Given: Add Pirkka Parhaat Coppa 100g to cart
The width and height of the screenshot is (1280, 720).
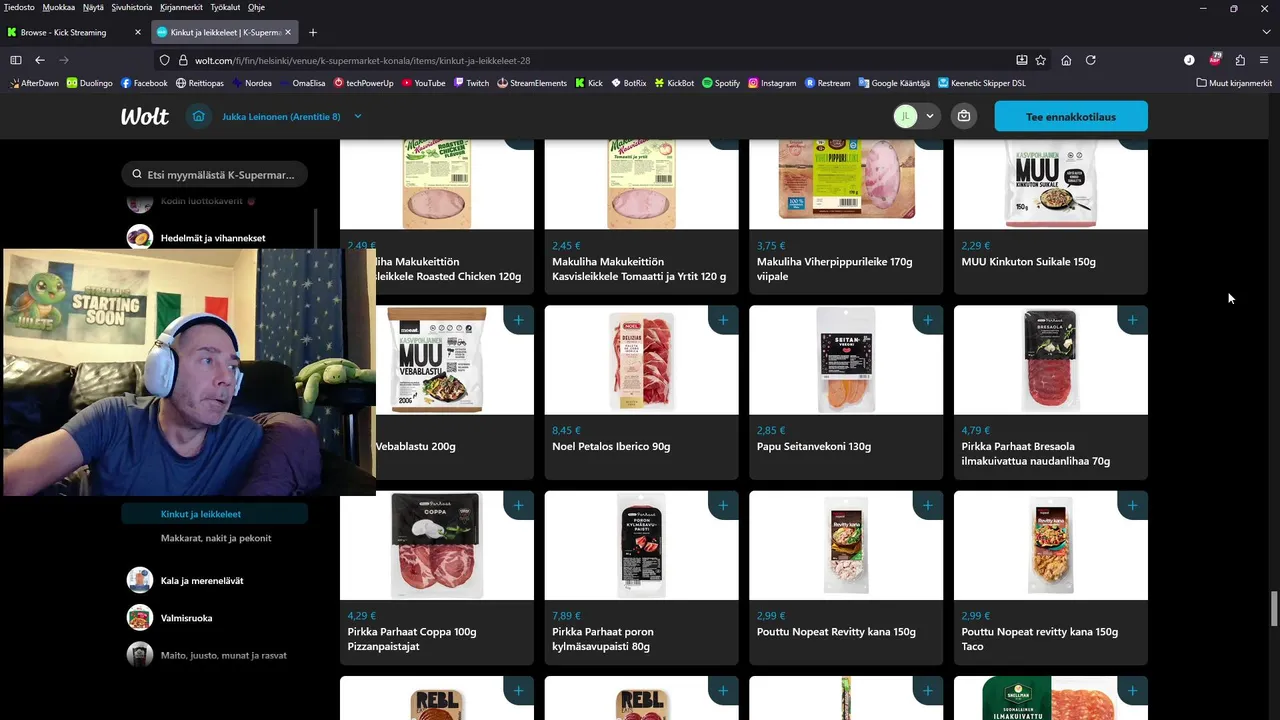Looking at the screenshot, I should coord(518,505).
